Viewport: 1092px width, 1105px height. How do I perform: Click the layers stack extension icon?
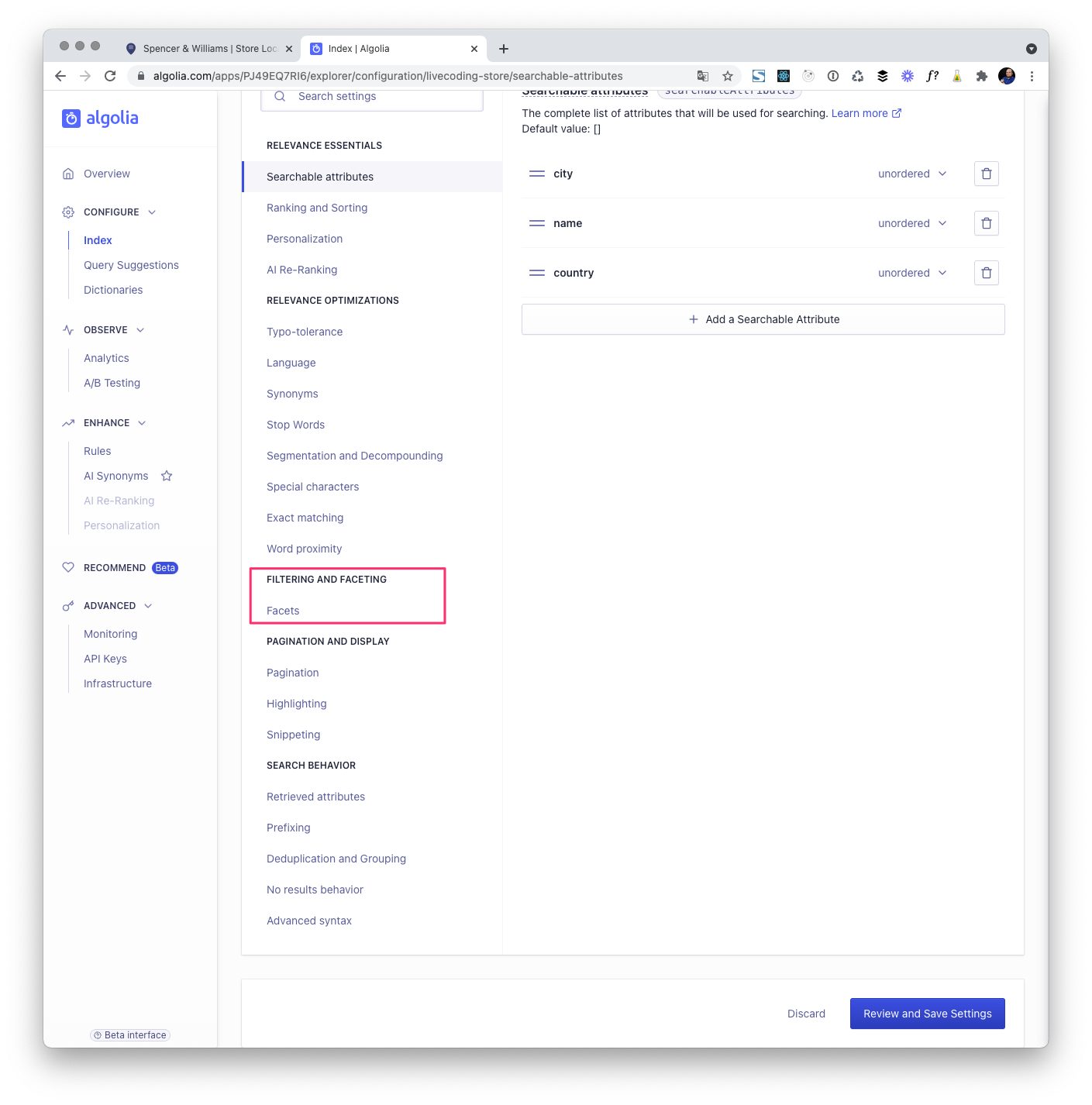883,76
